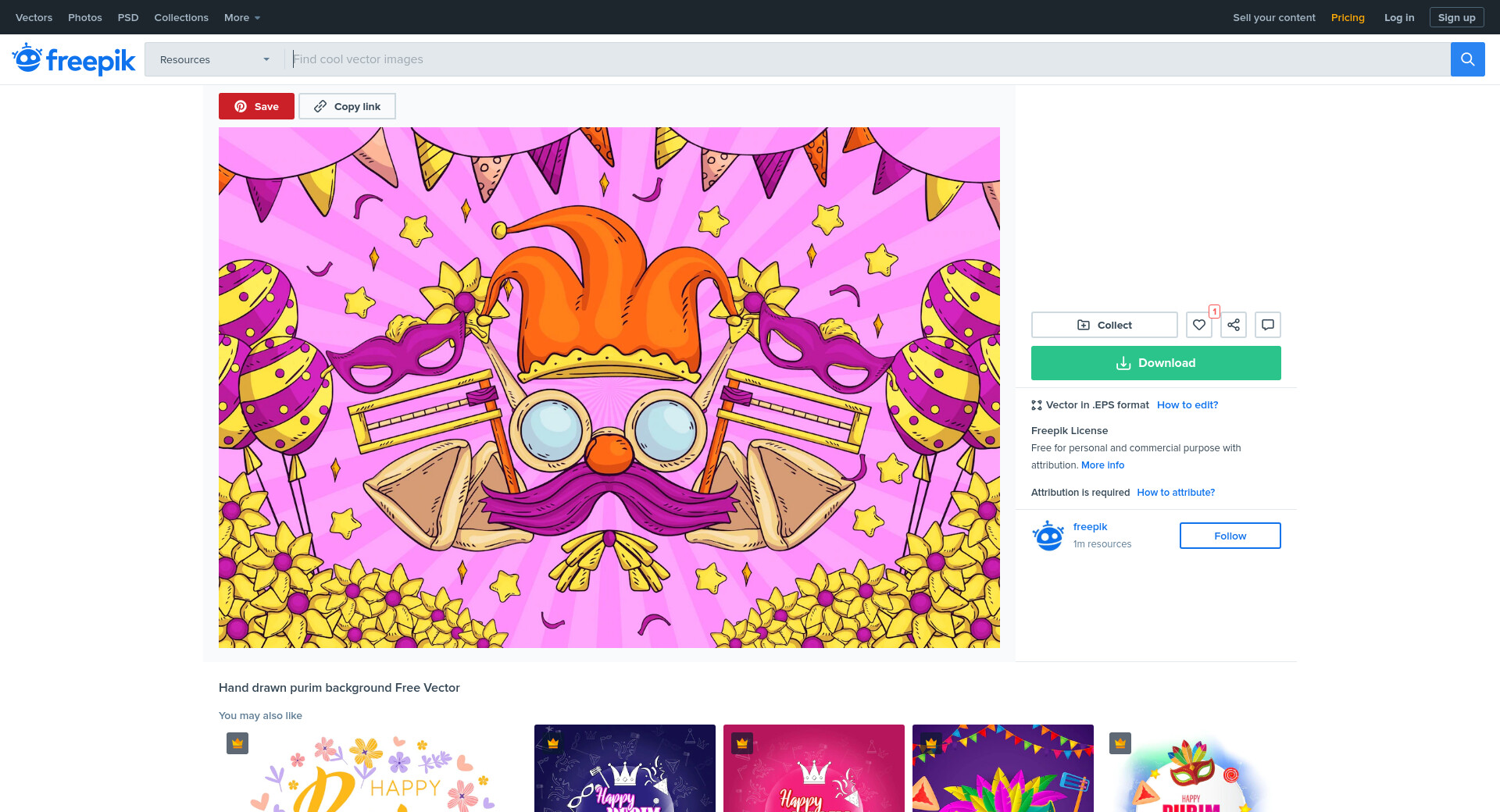
Task: Click the Hand drawn purim background title
Action: tap(339, 688)
